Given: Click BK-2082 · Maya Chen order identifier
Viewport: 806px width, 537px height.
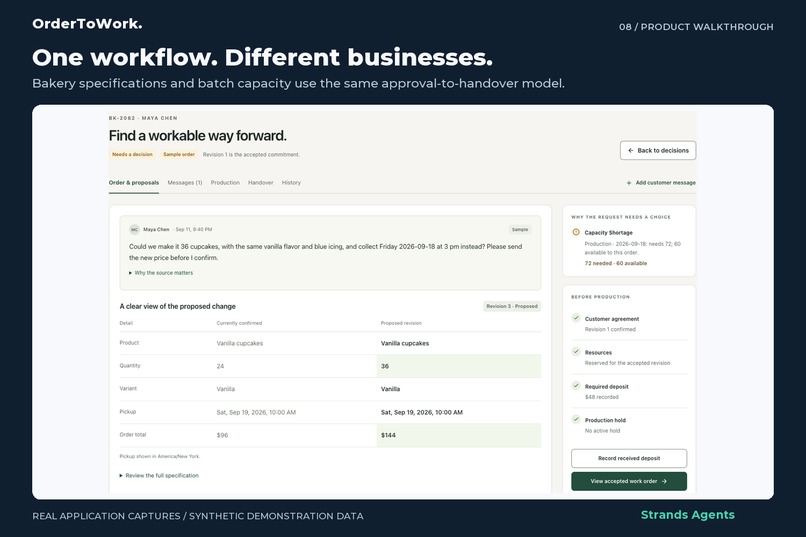Looking at the screenshot, I should click(x=143, y=118).
